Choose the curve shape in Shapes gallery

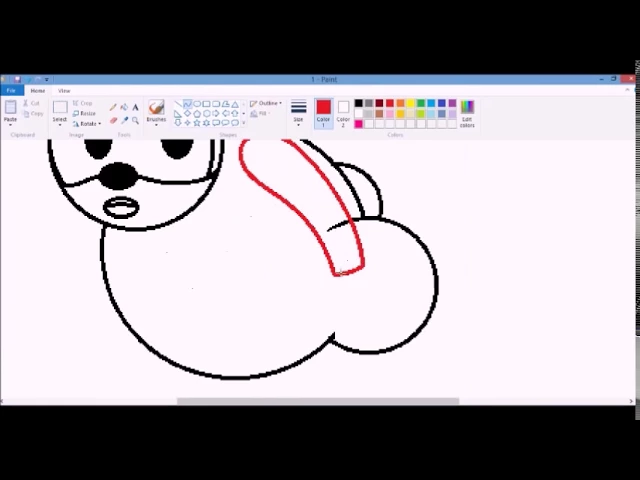coord(187,104)
